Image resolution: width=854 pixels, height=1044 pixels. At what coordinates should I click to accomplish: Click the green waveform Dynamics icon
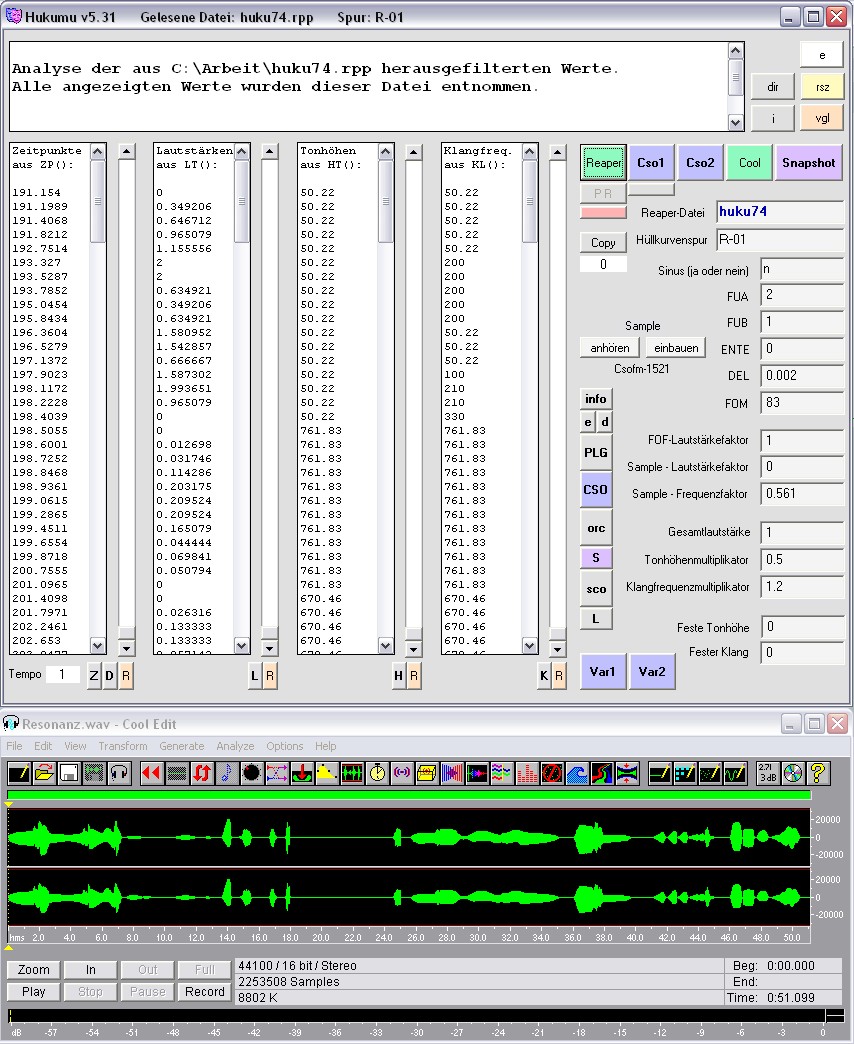click(x=352, y=773)
